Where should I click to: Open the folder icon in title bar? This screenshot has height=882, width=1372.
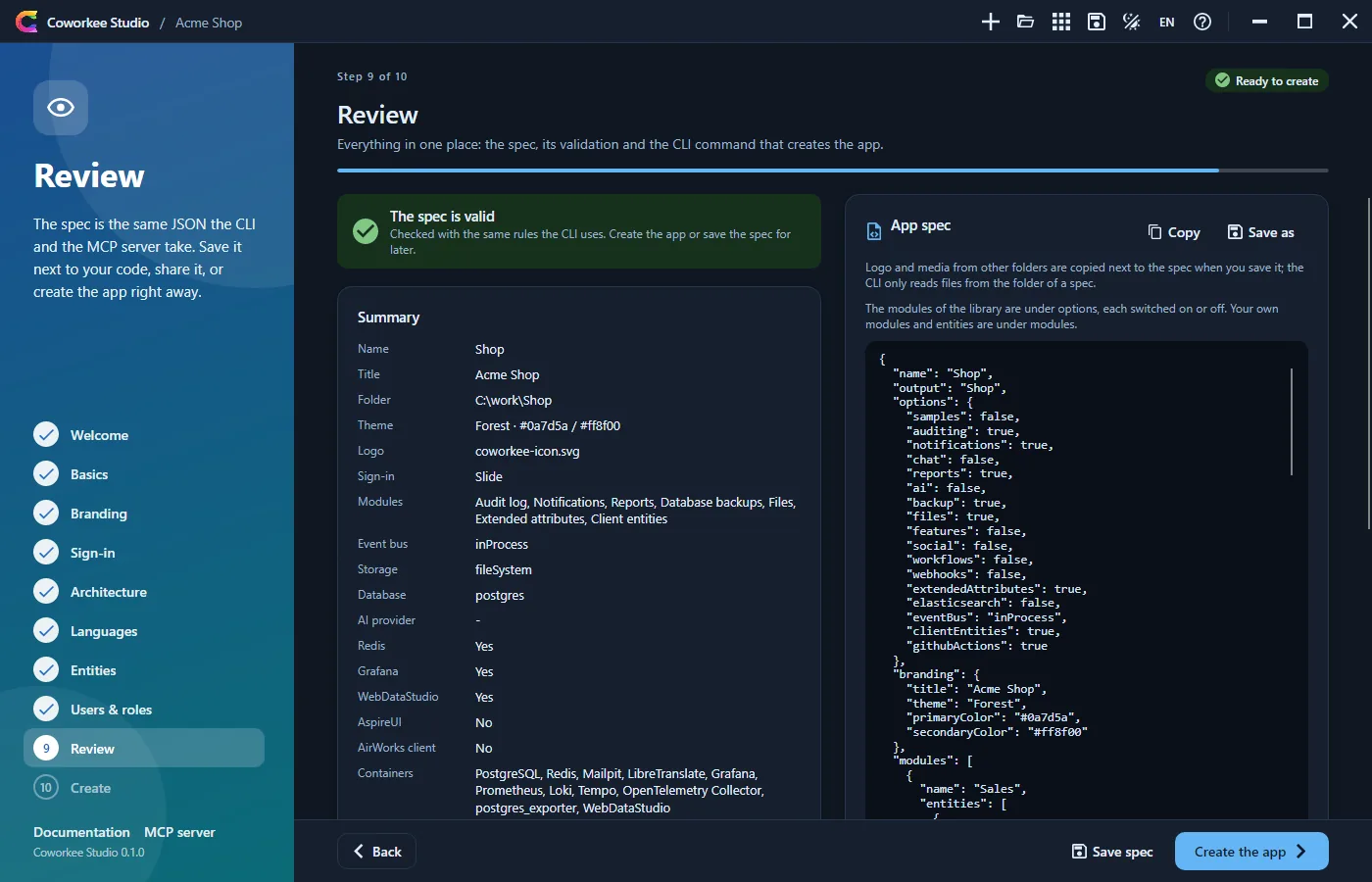click(x=1026, y=22)
